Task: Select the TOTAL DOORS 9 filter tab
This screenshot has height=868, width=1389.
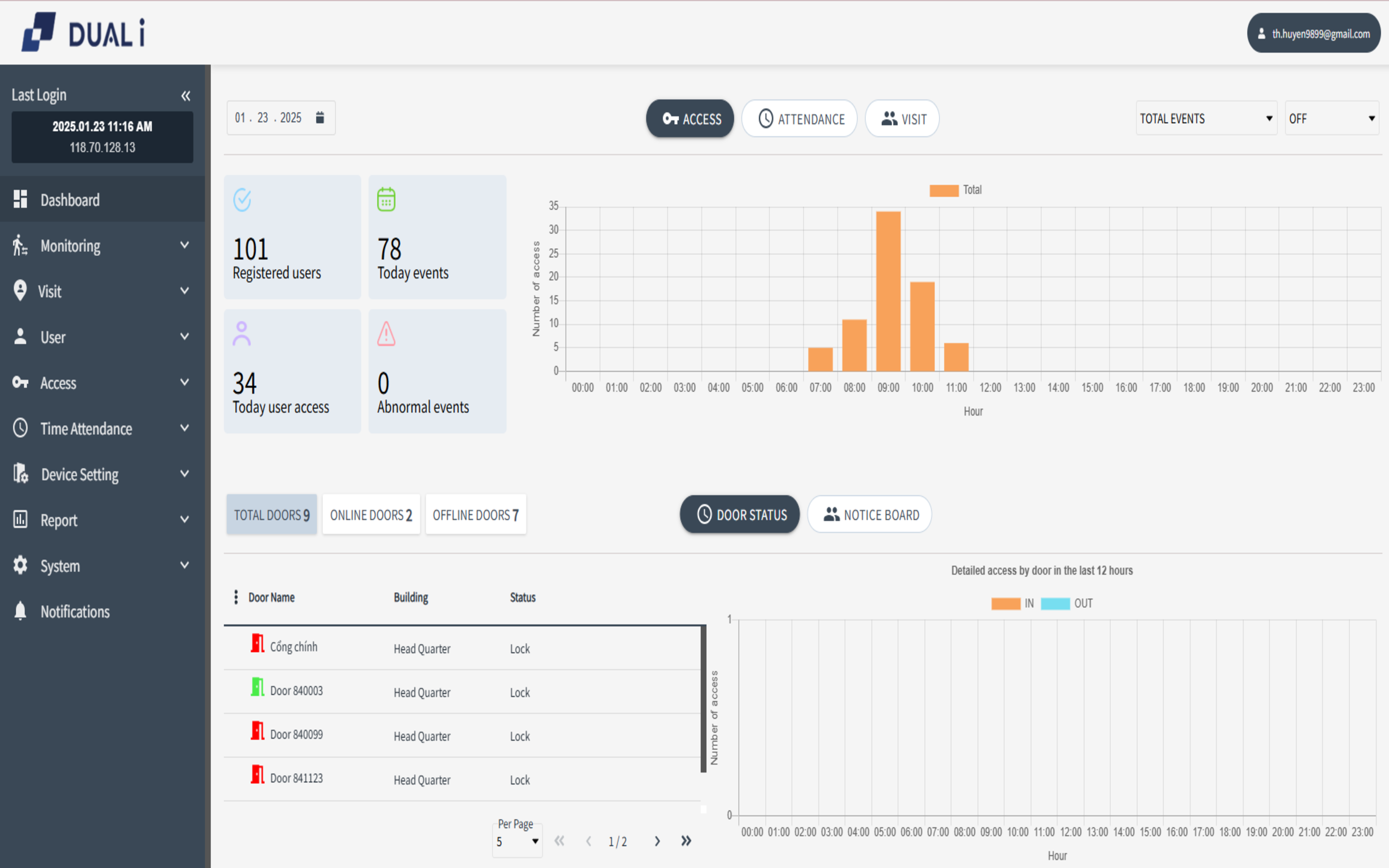Action: pyautogui.click(x=272, y=514)
